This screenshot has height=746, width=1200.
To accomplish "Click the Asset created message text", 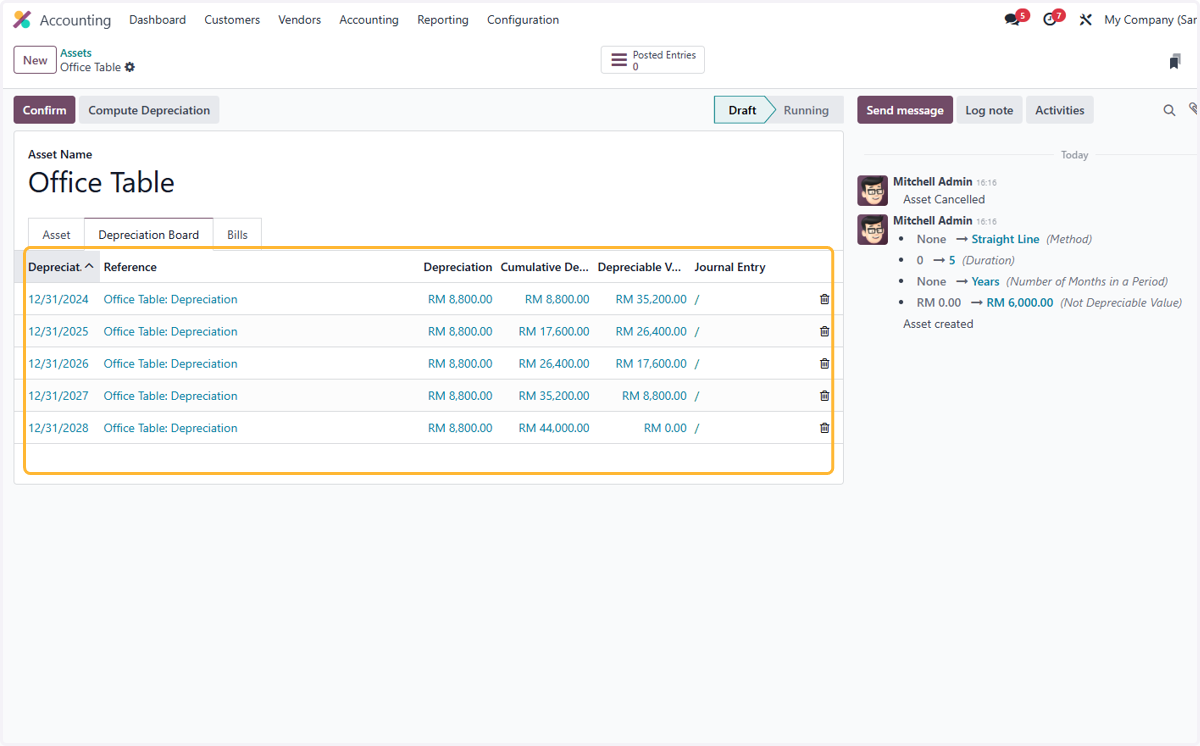I will tap(938, 324).
